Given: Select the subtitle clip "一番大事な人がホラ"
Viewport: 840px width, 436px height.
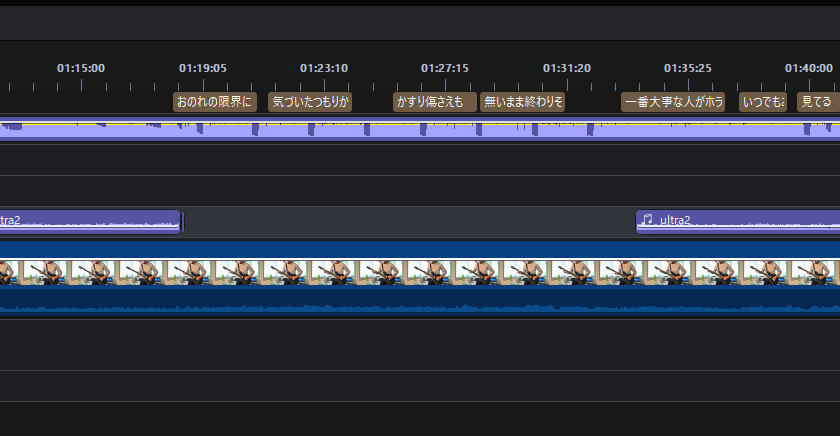Looking at the screenshot, I should click(x=672, y=102).
